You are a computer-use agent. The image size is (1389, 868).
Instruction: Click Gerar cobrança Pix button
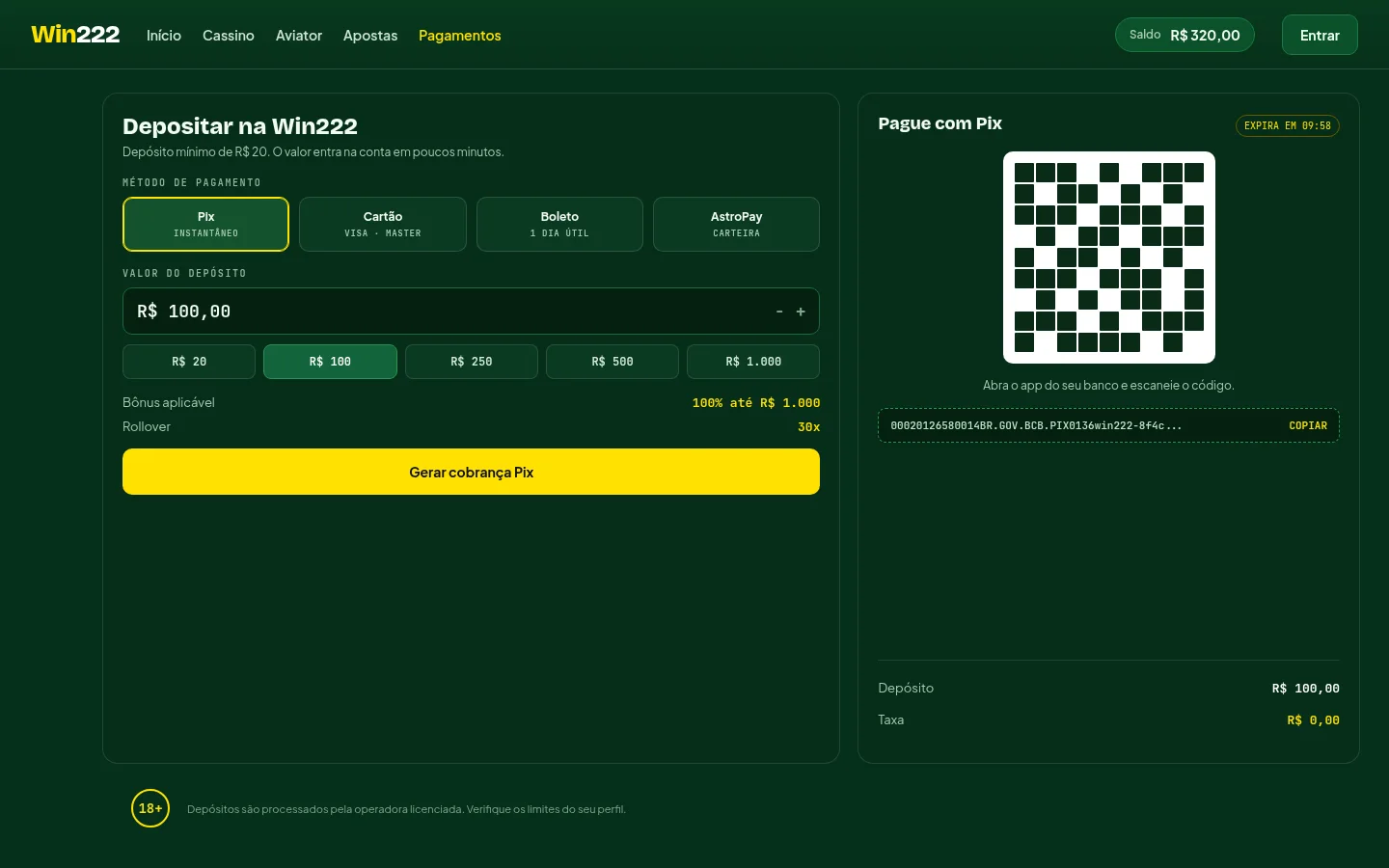pos(471,472)
